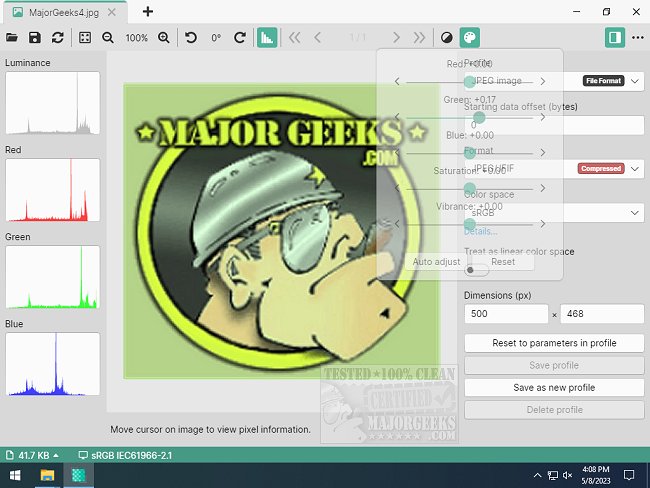Rotate image counterclockwise
The height and width of the screenshot is (488, 650).
[191, 37]
